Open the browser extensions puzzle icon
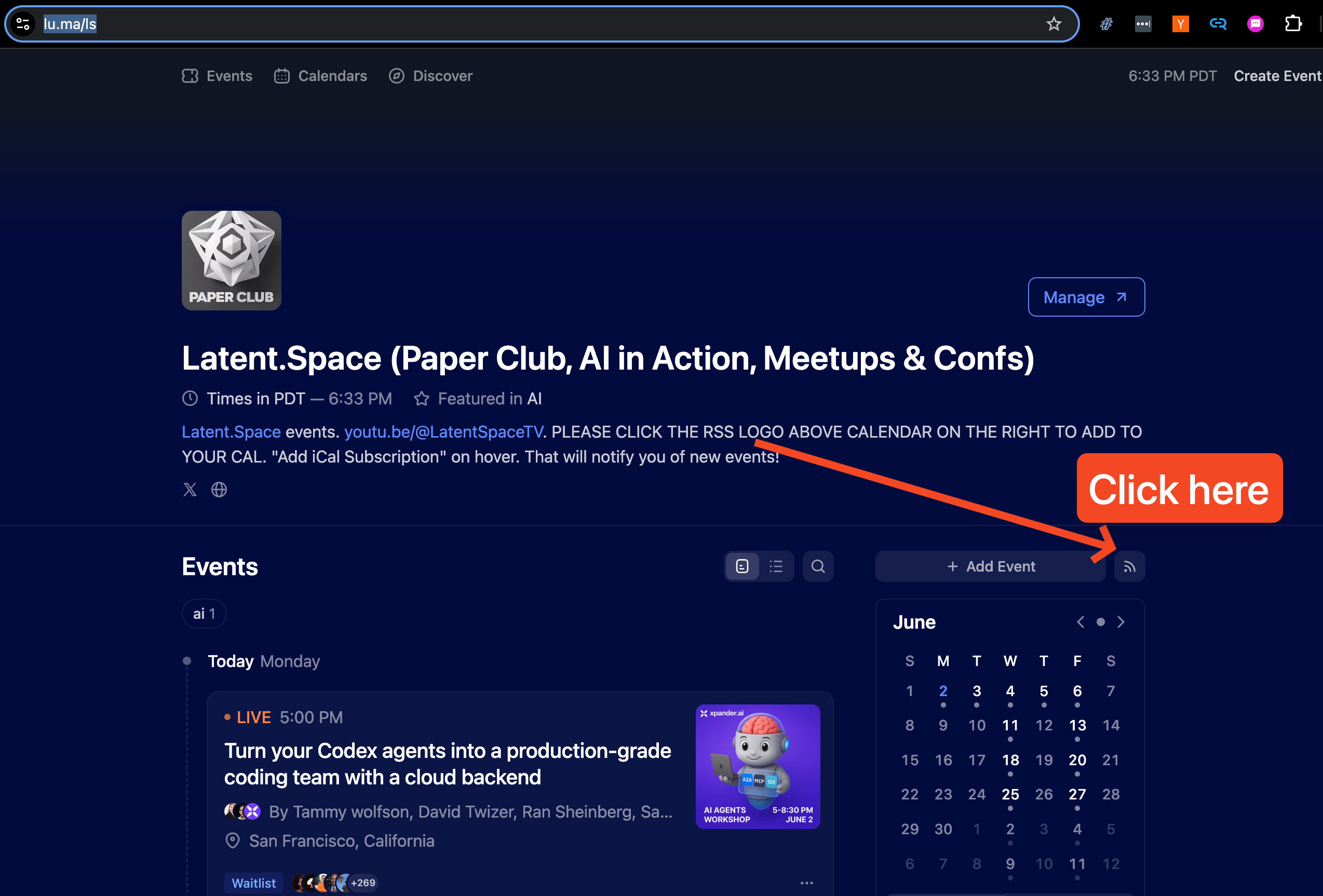This screenshot has width=1323, height=896. 1292,24
